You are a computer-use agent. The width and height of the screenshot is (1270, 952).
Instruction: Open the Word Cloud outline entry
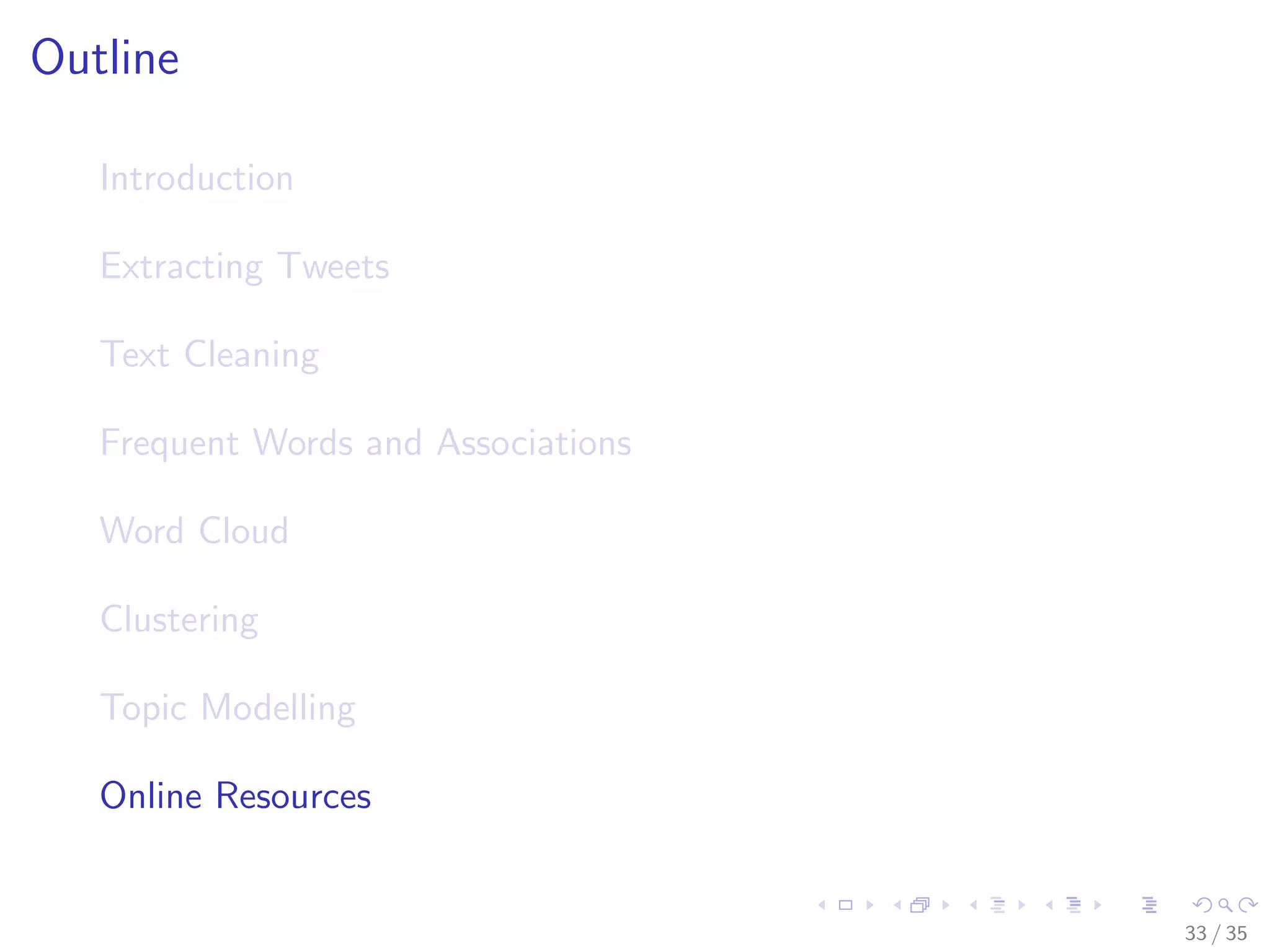[194, 531]
